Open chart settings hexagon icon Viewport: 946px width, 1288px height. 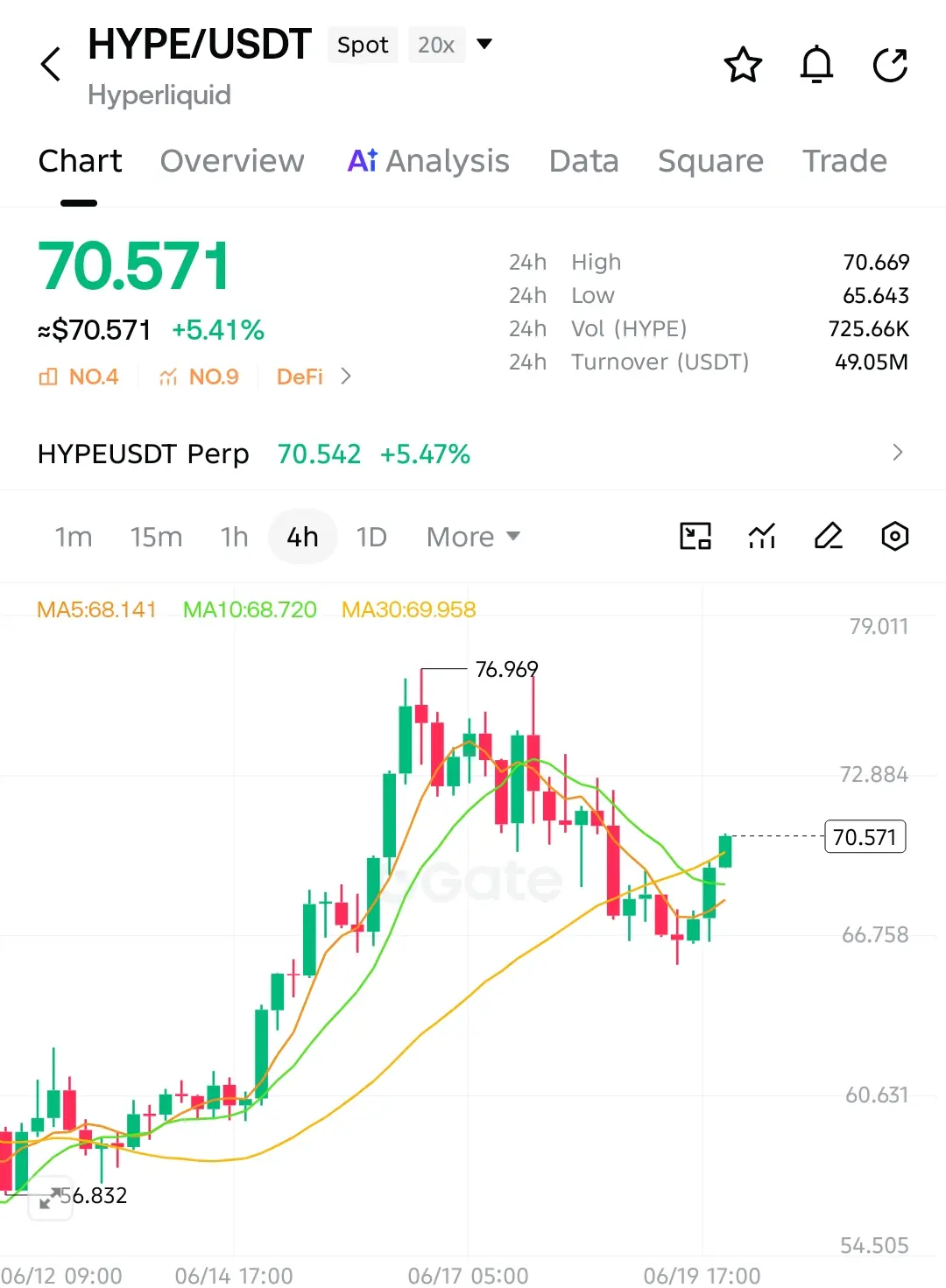pyautogui.click(x=894, y=536)
